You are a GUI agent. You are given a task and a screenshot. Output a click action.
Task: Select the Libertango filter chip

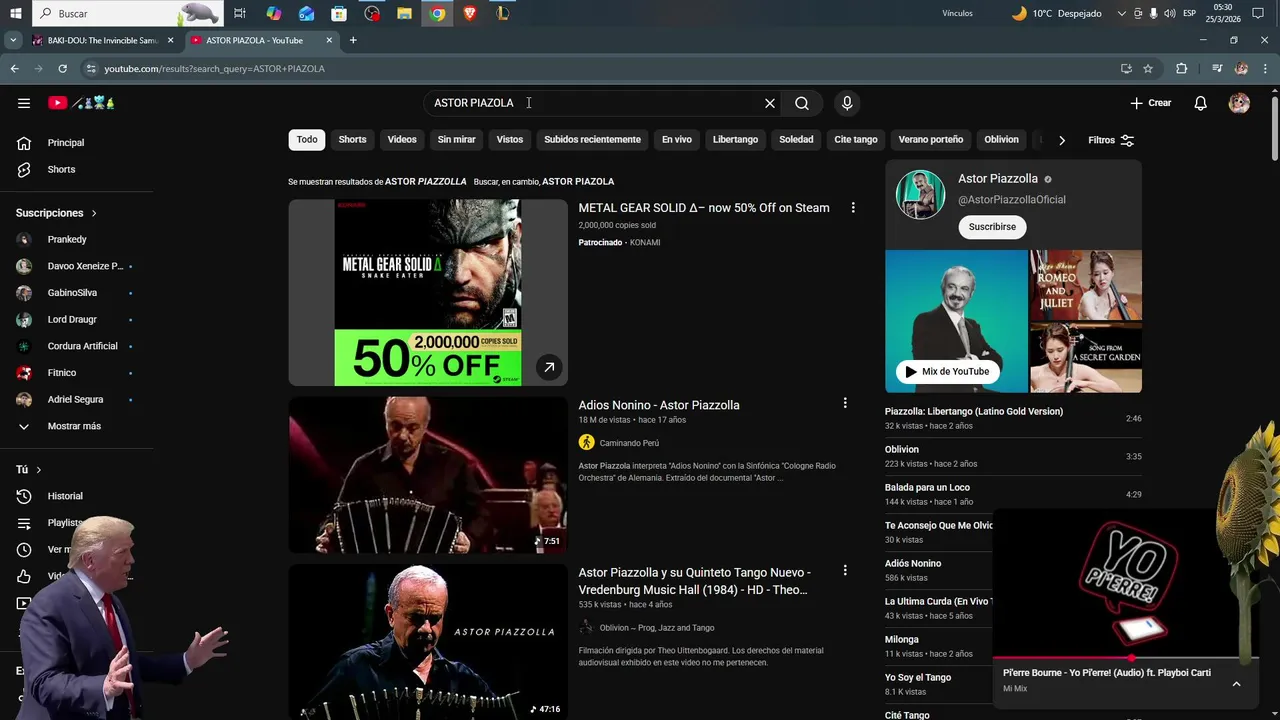[x=735, y=140]
